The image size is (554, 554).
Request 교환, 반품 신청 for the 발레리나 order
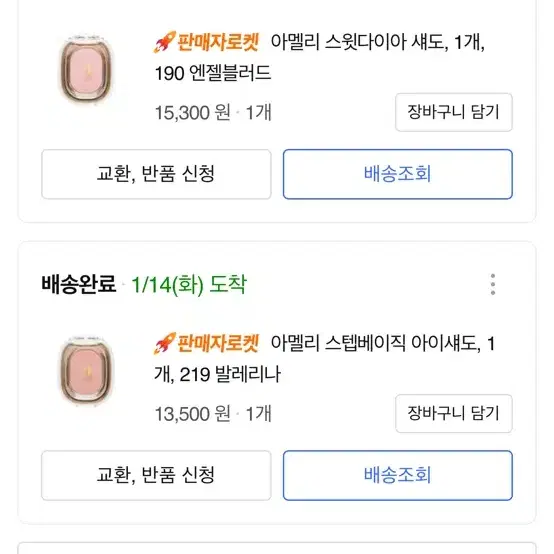(156, 475)
